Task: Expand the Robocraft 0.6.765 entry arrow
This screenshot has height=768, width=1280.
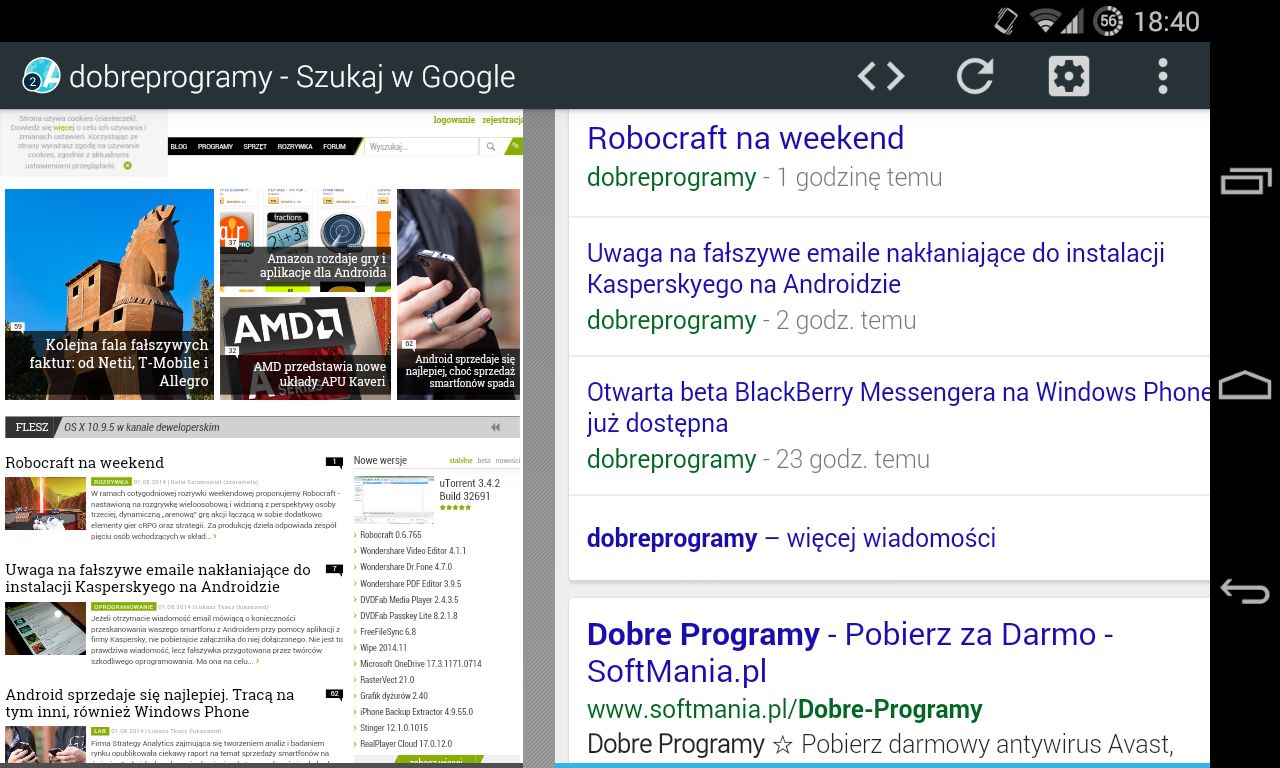Action: (354, 535)
